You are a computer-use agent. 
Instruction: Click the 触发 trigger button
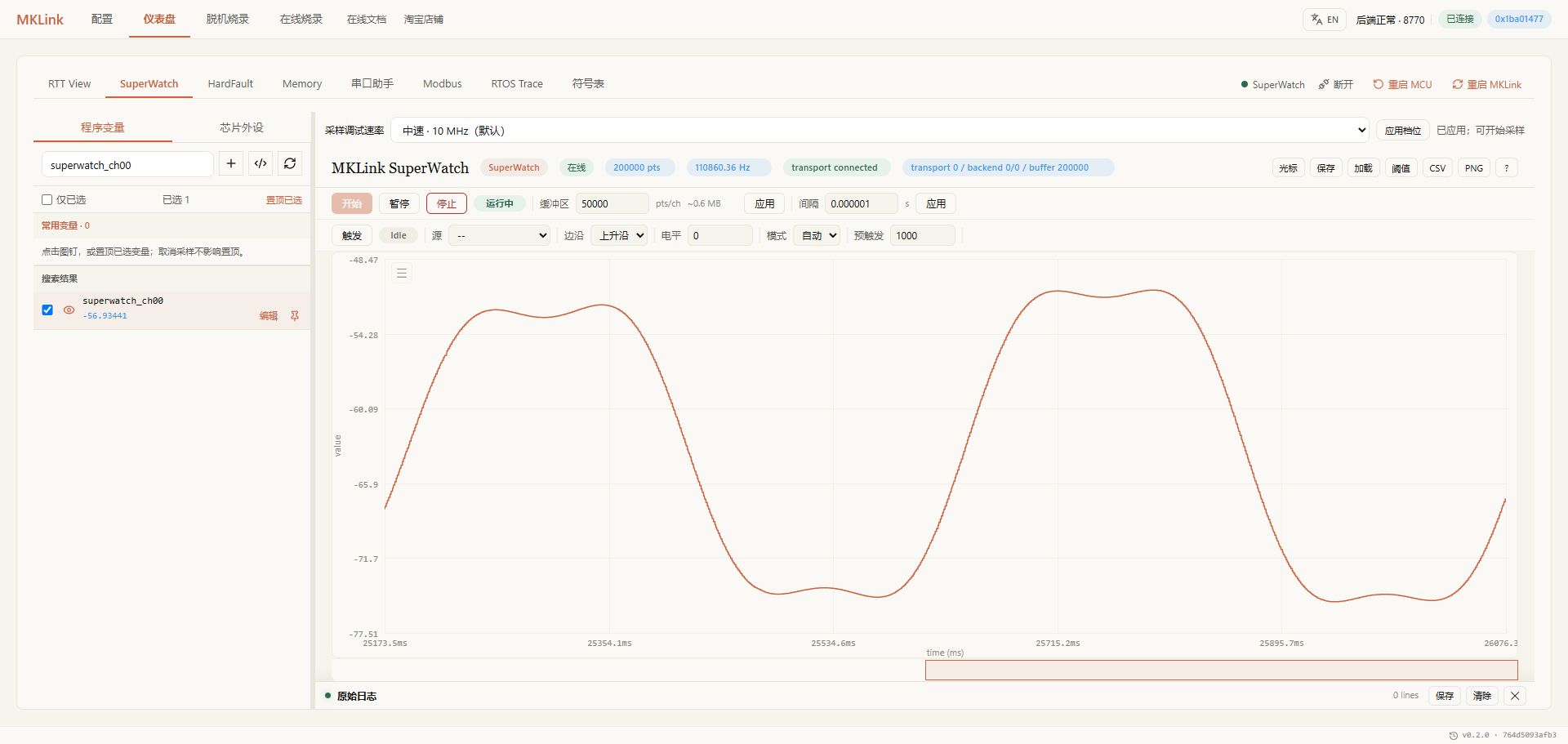click(x=352, y=236)
